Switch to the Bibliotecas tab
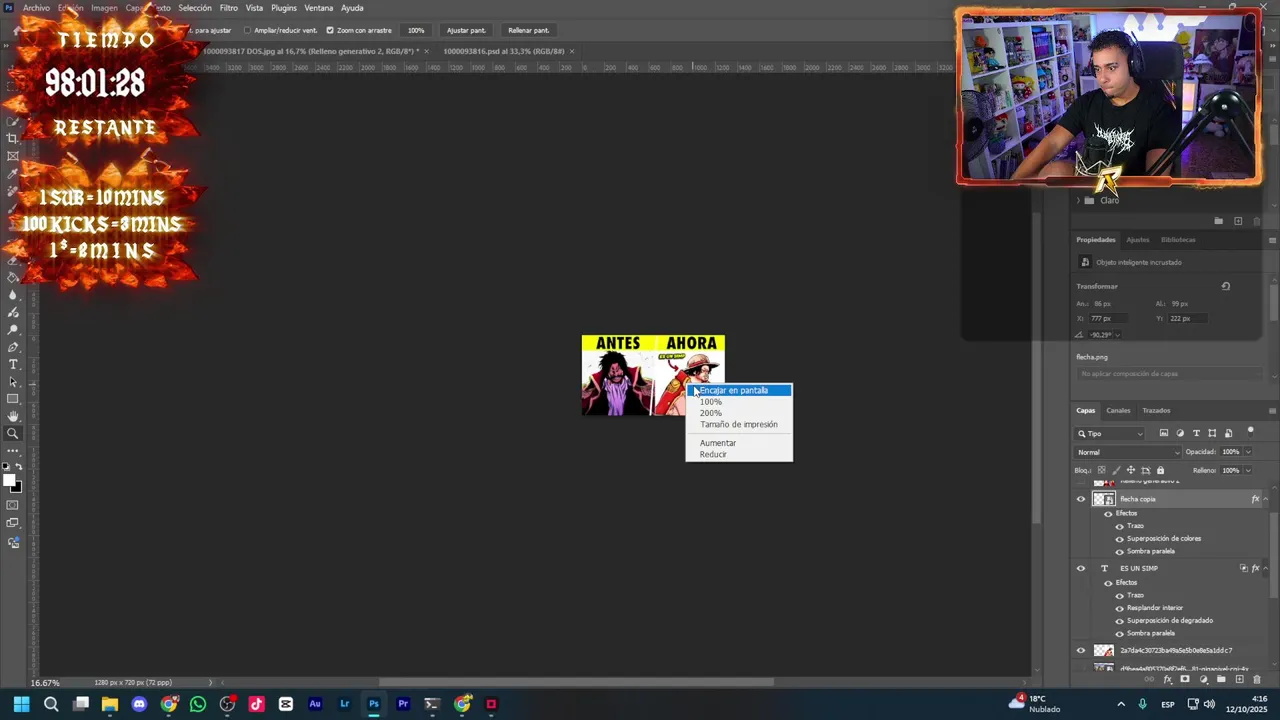Screen dimensions: 1280x720 point(1178,239)
